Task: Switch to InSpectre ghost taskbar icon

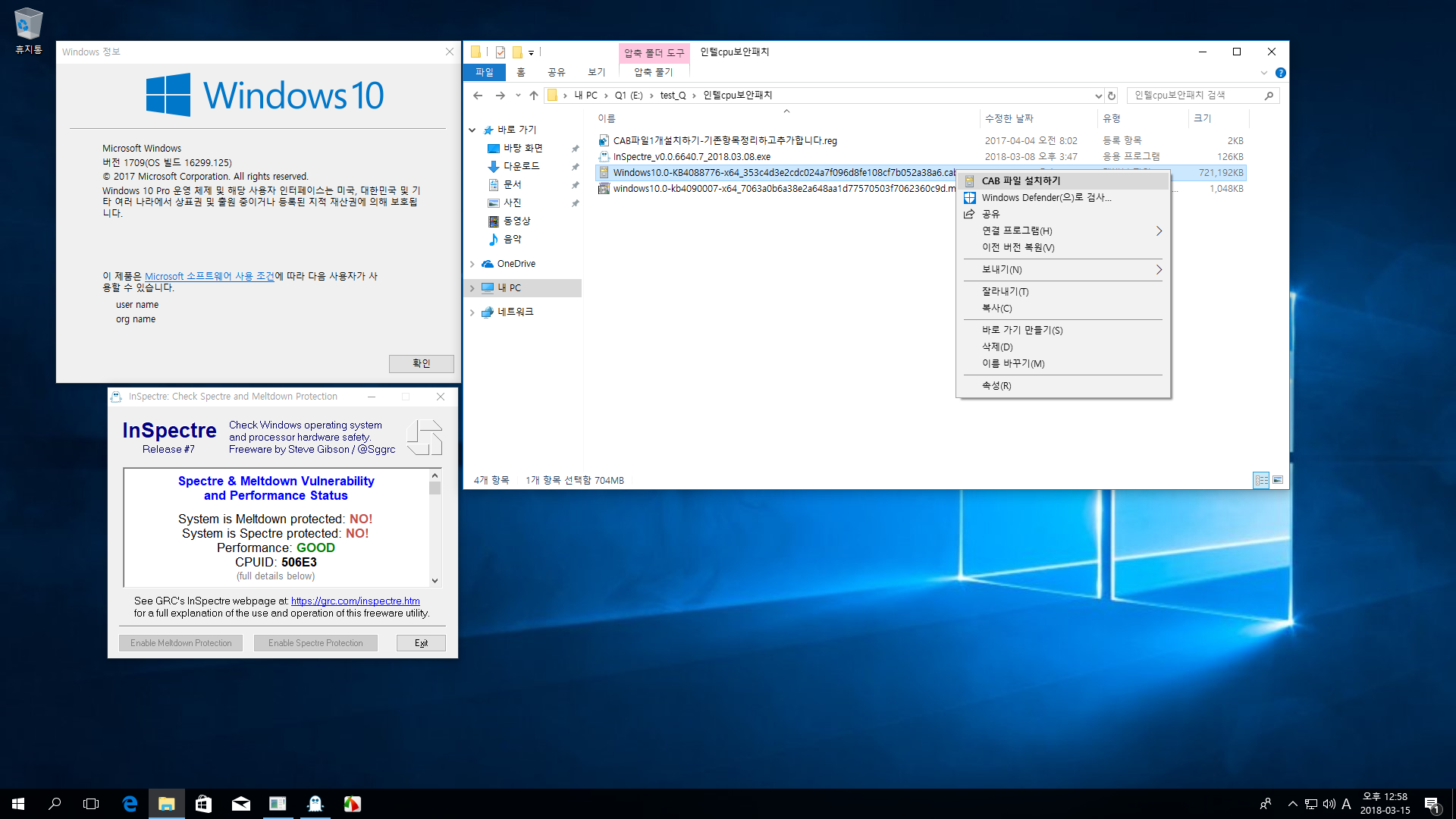Action: [315, 804]
